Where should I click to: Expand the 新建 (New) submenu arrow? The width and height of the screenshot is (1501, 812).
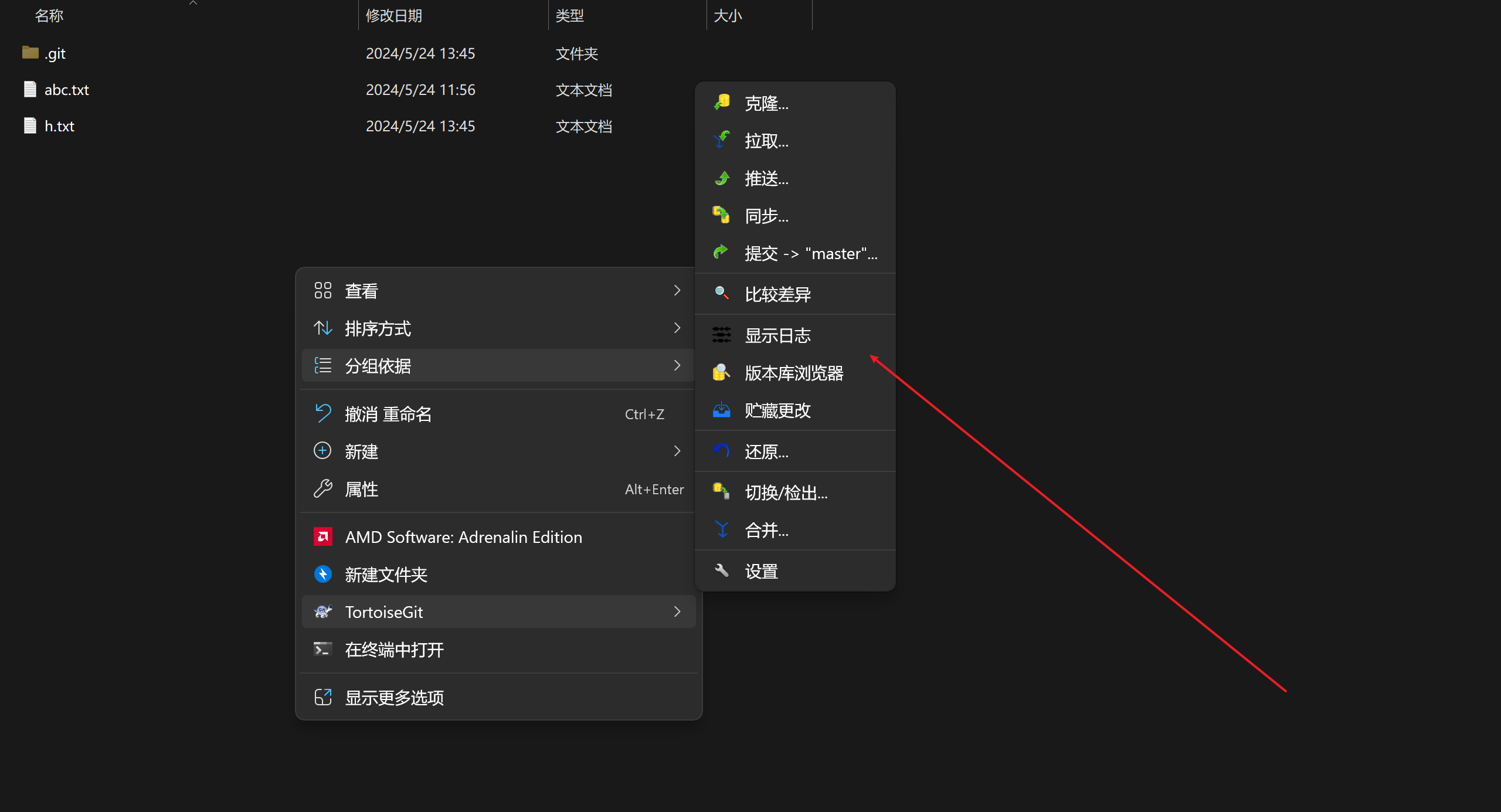click(677, 451)
